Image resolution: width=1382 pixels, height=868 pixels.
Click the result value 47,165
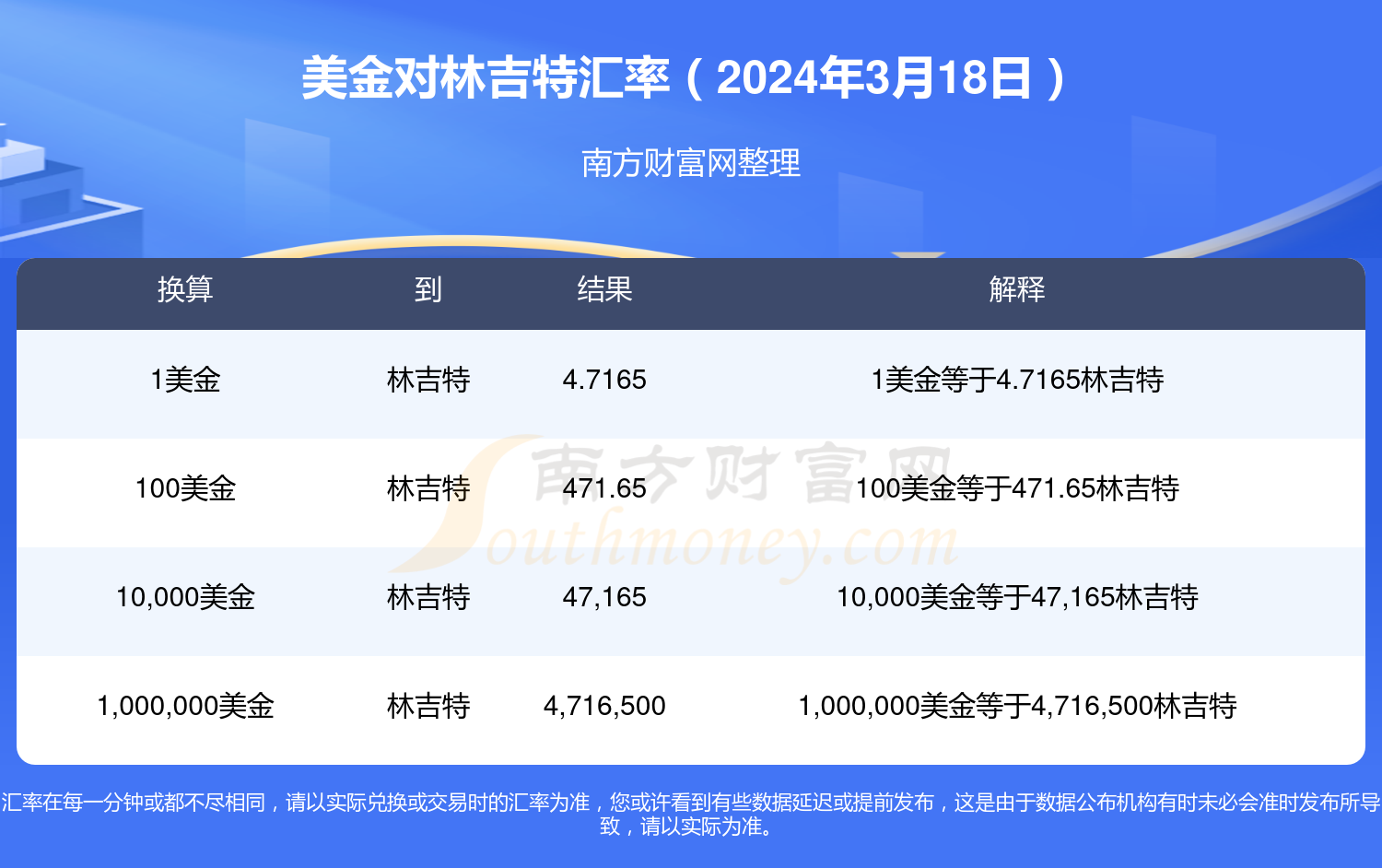[x=604, y=597]
